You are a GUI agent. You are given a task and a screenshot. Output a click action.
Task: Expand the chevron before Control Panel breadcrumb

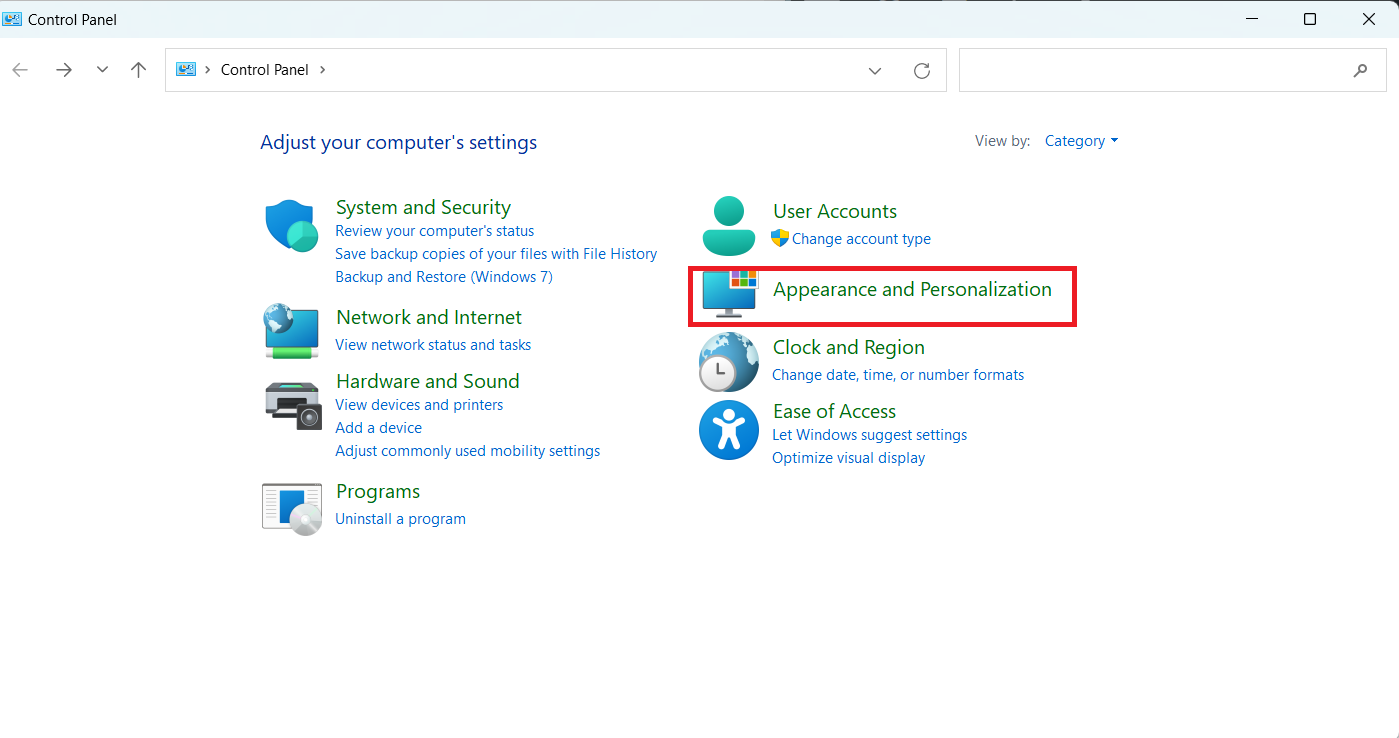click(x=208, y=70)
